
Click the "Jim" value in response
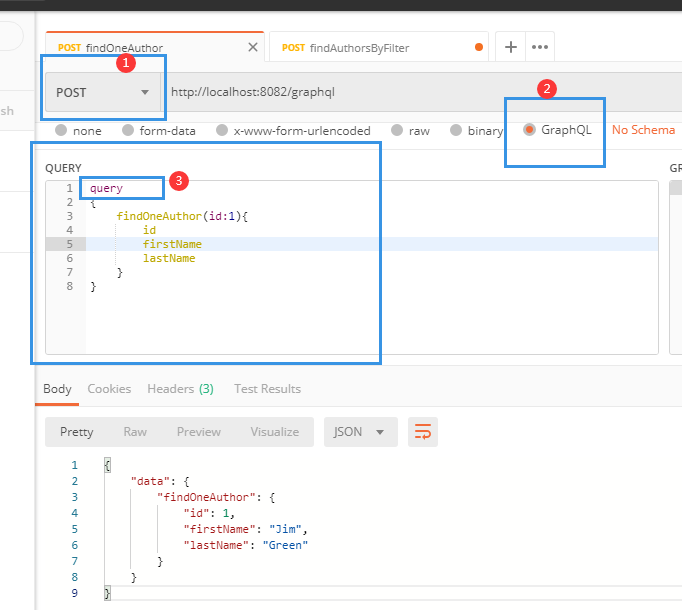click(285, 529)
